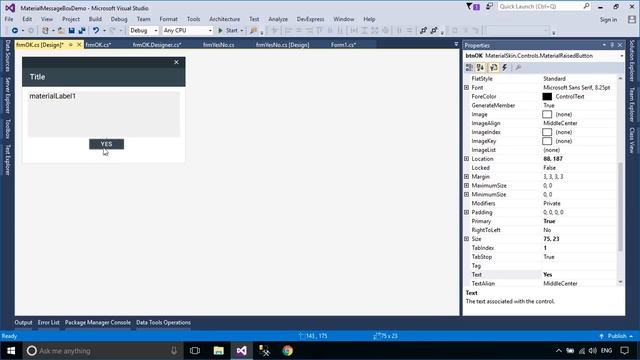
Task: Select the materialLabel1 label on the form
Action: pyautogui.click(x=53, y=96)
